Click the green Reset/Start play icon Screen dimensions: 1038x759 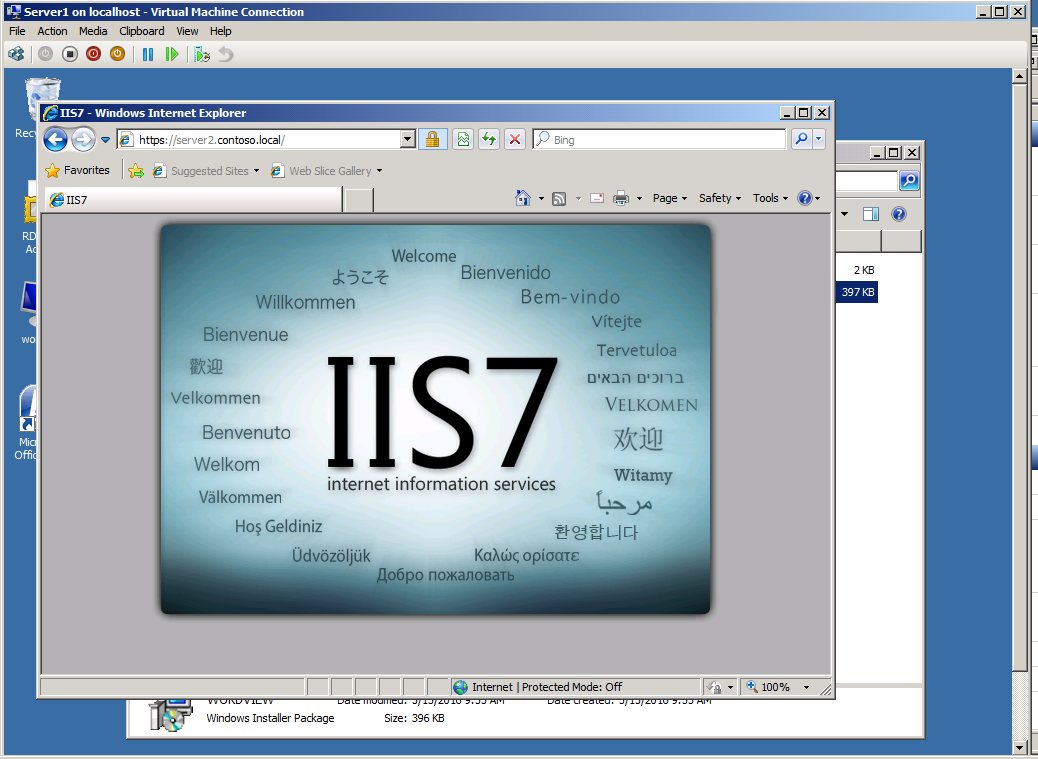[x=171, y=54]
